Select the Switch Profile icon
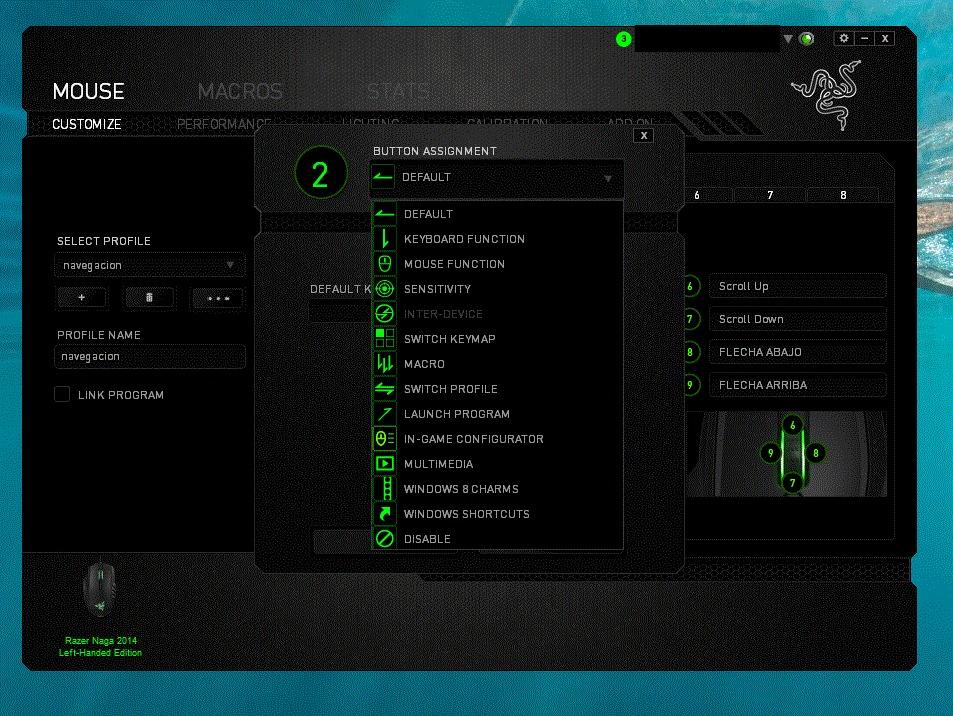 (x=384, y=388)
